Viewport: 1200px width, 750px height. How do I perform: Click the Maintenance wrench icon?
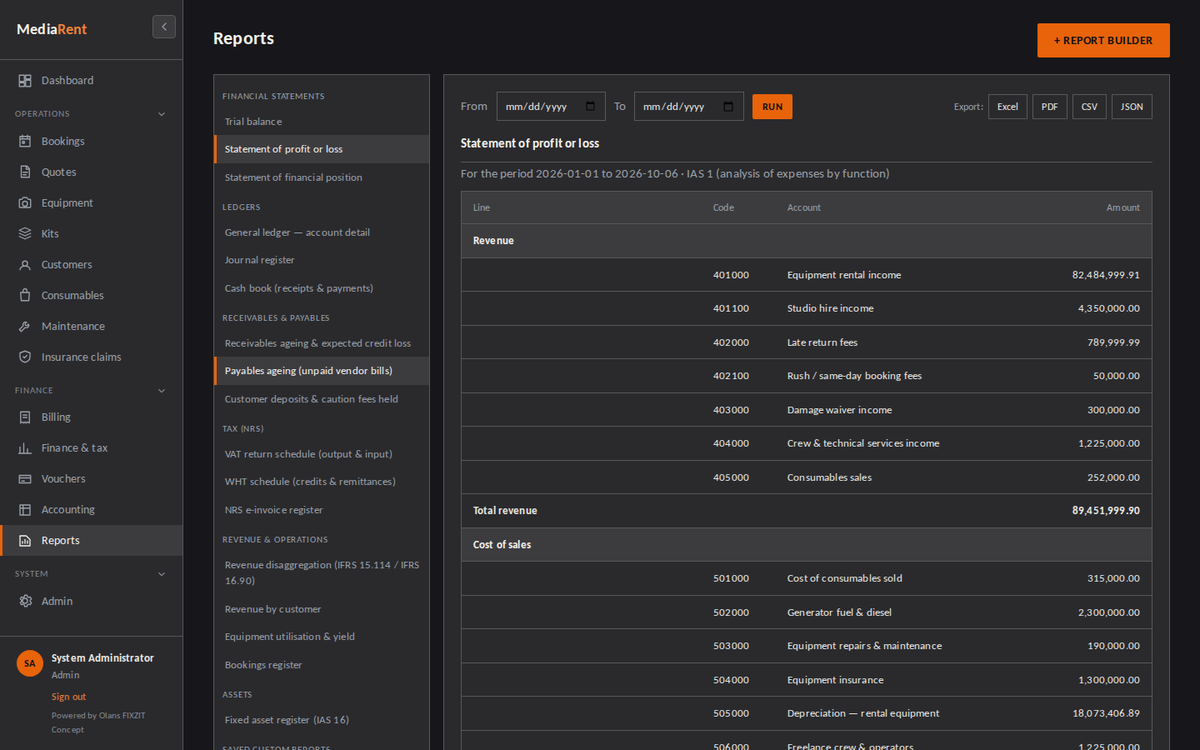[25, 326]
